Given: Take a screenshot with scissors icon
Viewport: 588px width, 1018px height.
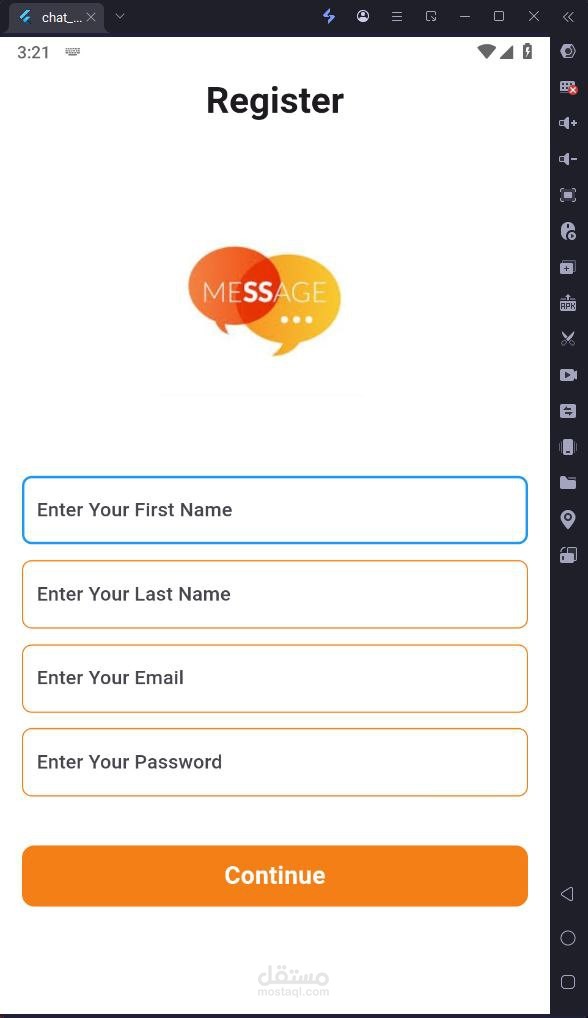Looking at the screenshot, I should click(568, 338).
